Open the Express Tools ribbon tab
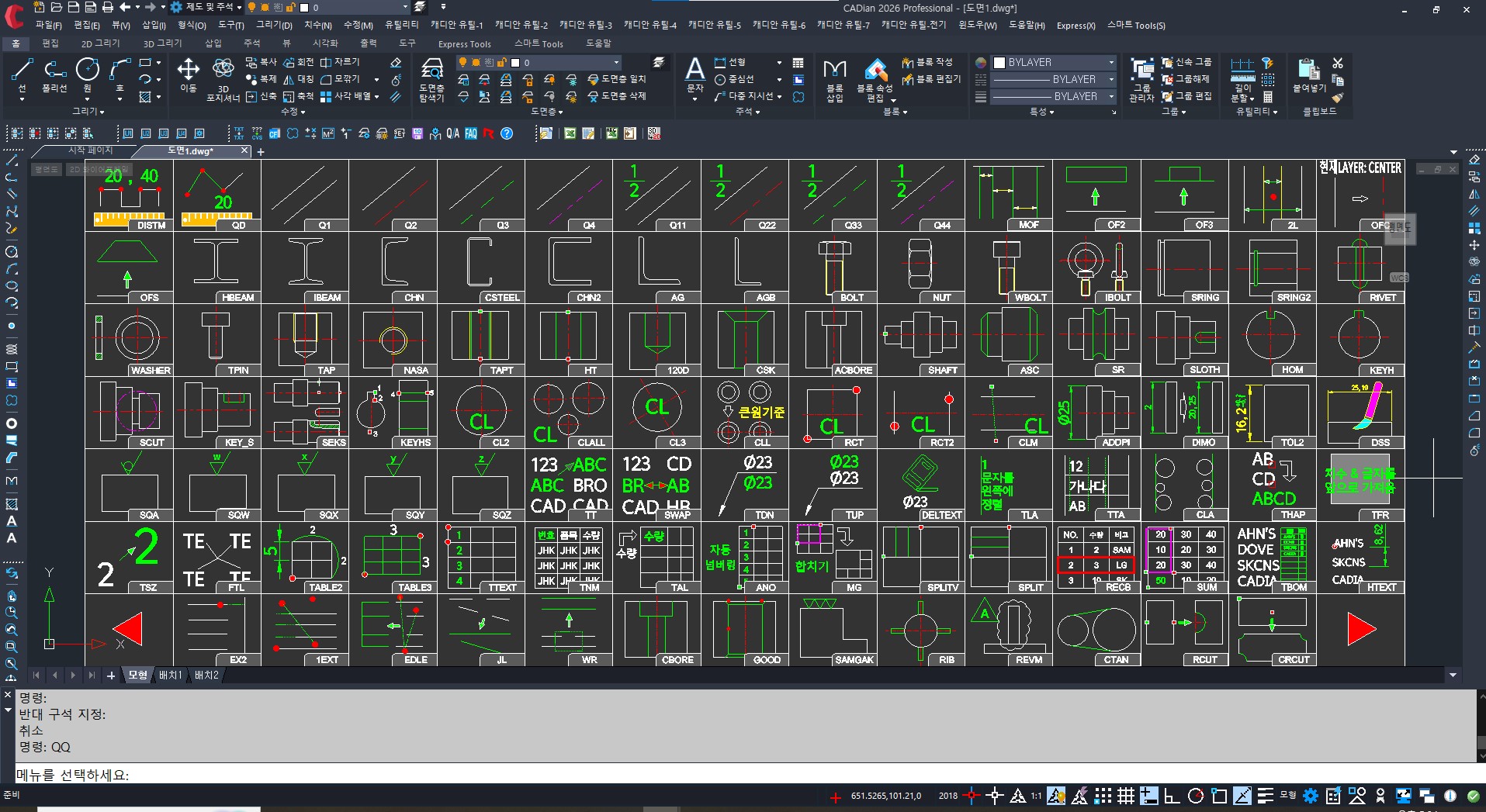This screenshot has width=1486, height=812. coord(464,43)
